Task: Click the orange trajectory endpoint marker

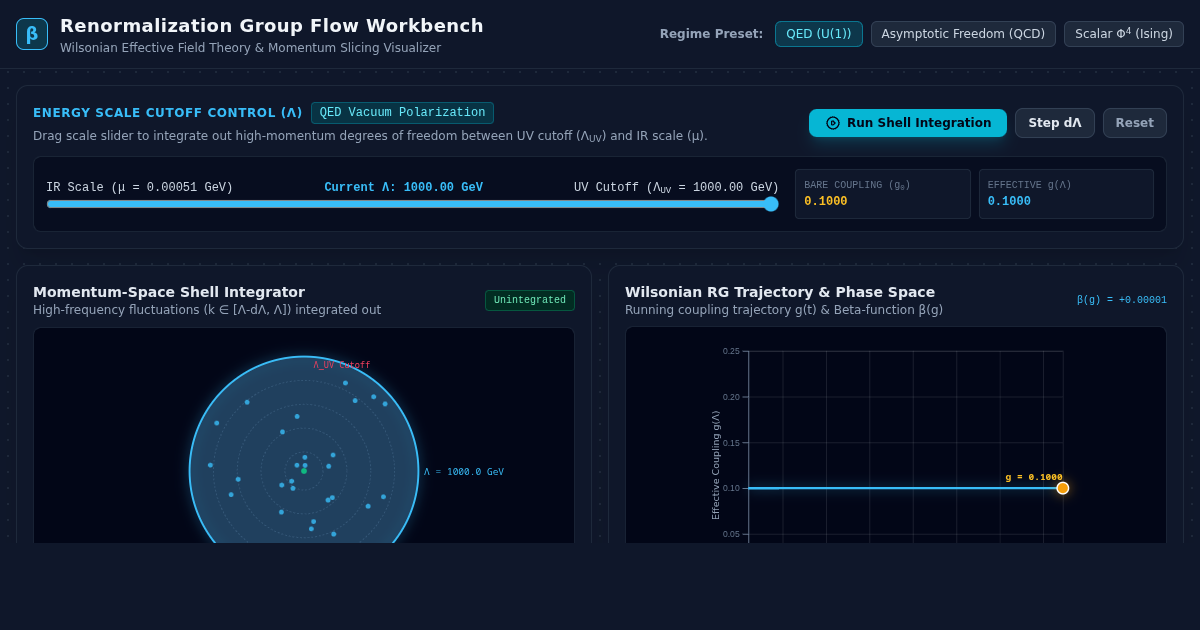Action: point(1063,488)
